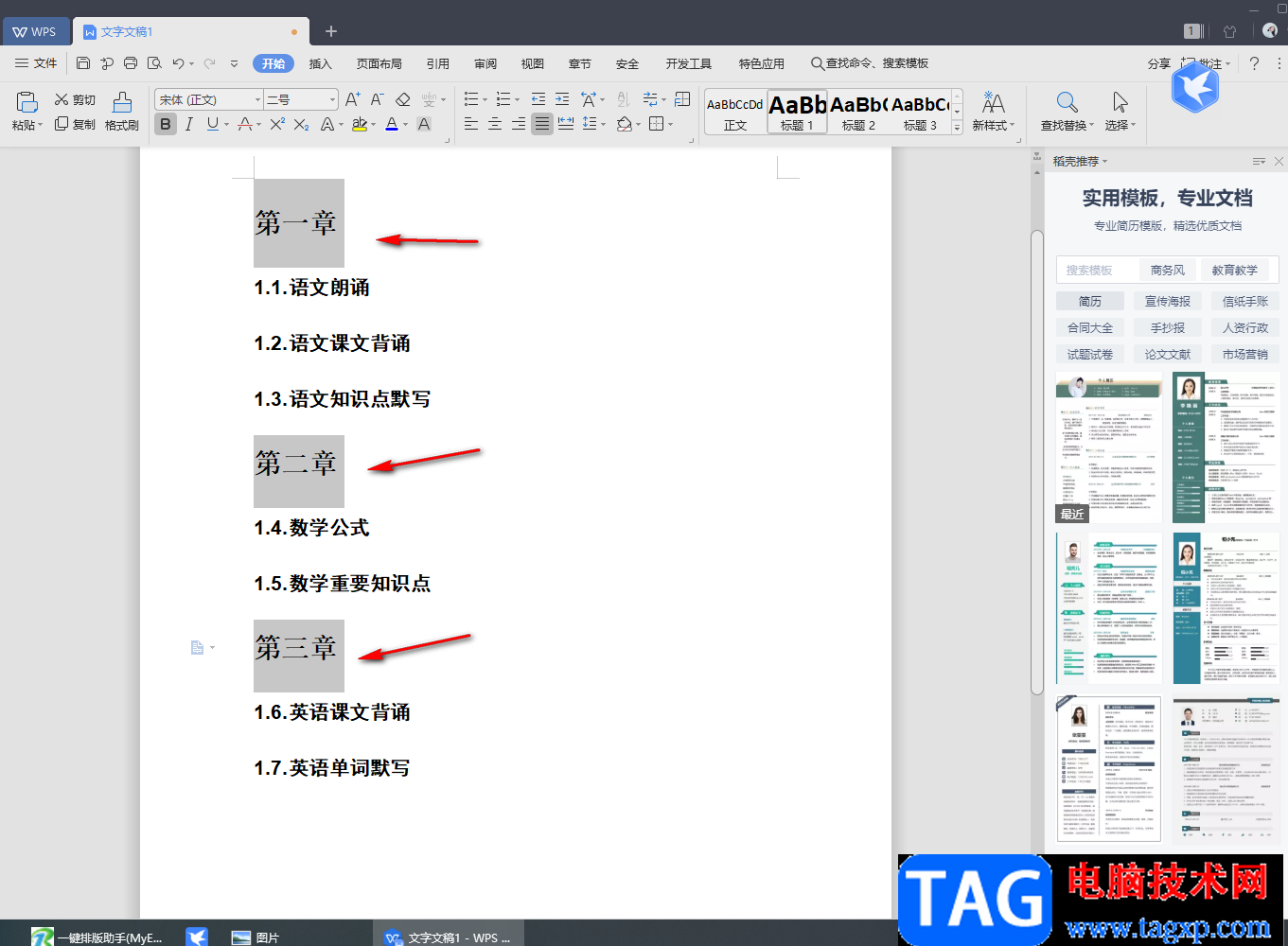
Task: Click the Cut (剪切) scissors button
Action: [75, 99]
